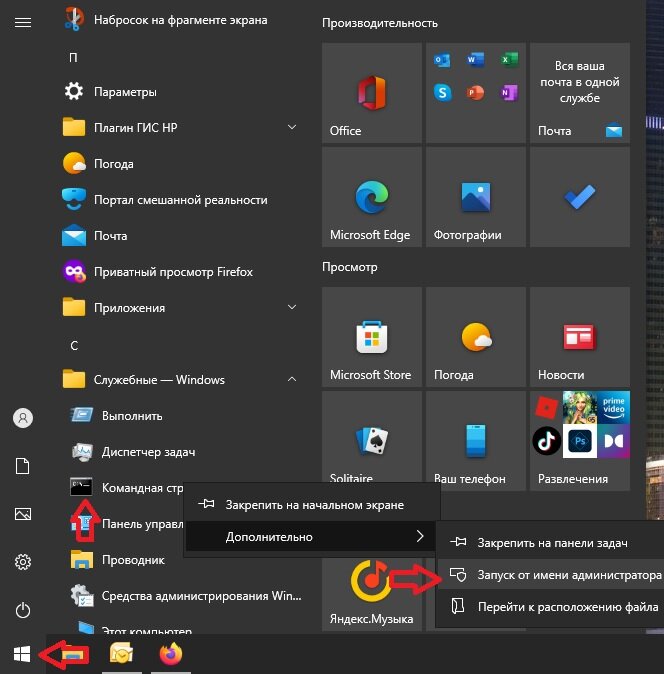
Task: Open the mail client icon on taskbar
Action: (x=121, y=654)
